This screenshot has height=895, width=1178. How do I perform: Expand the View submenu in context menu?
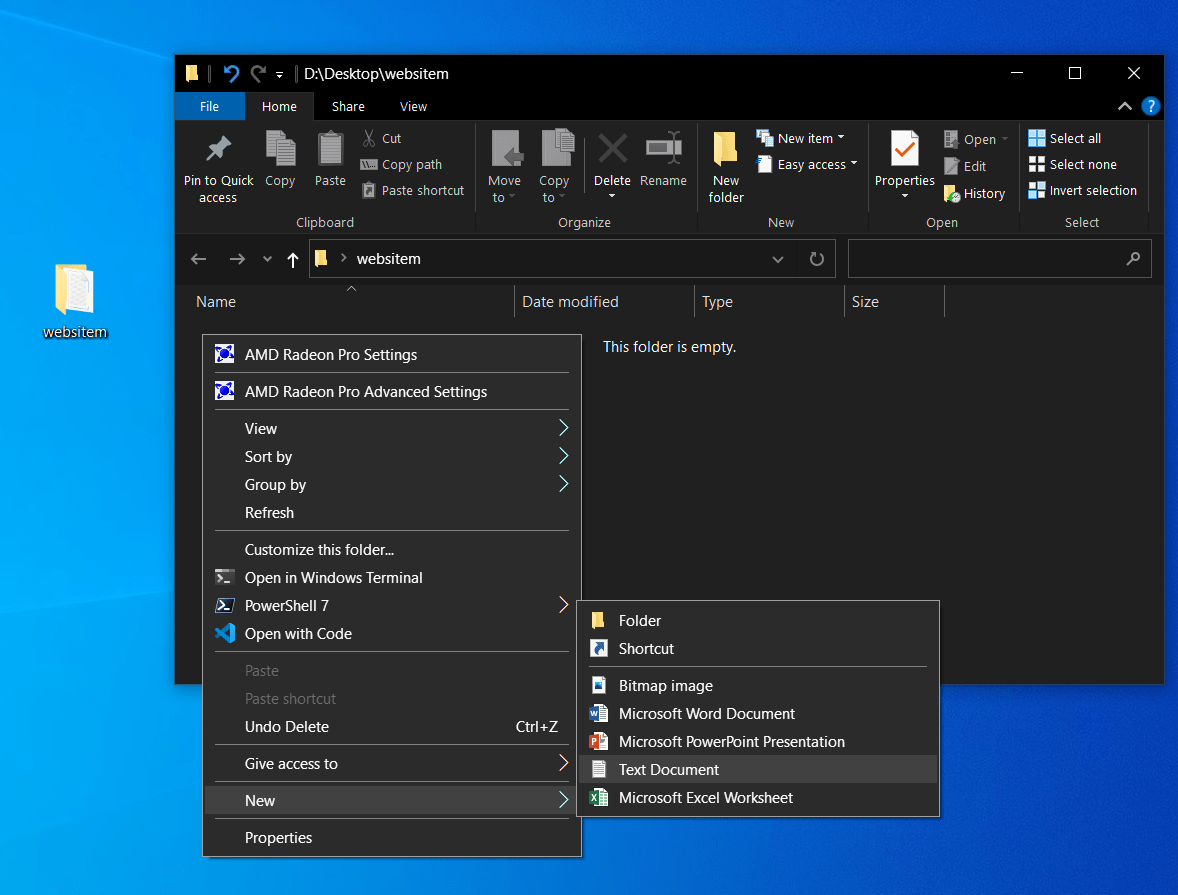392,428
